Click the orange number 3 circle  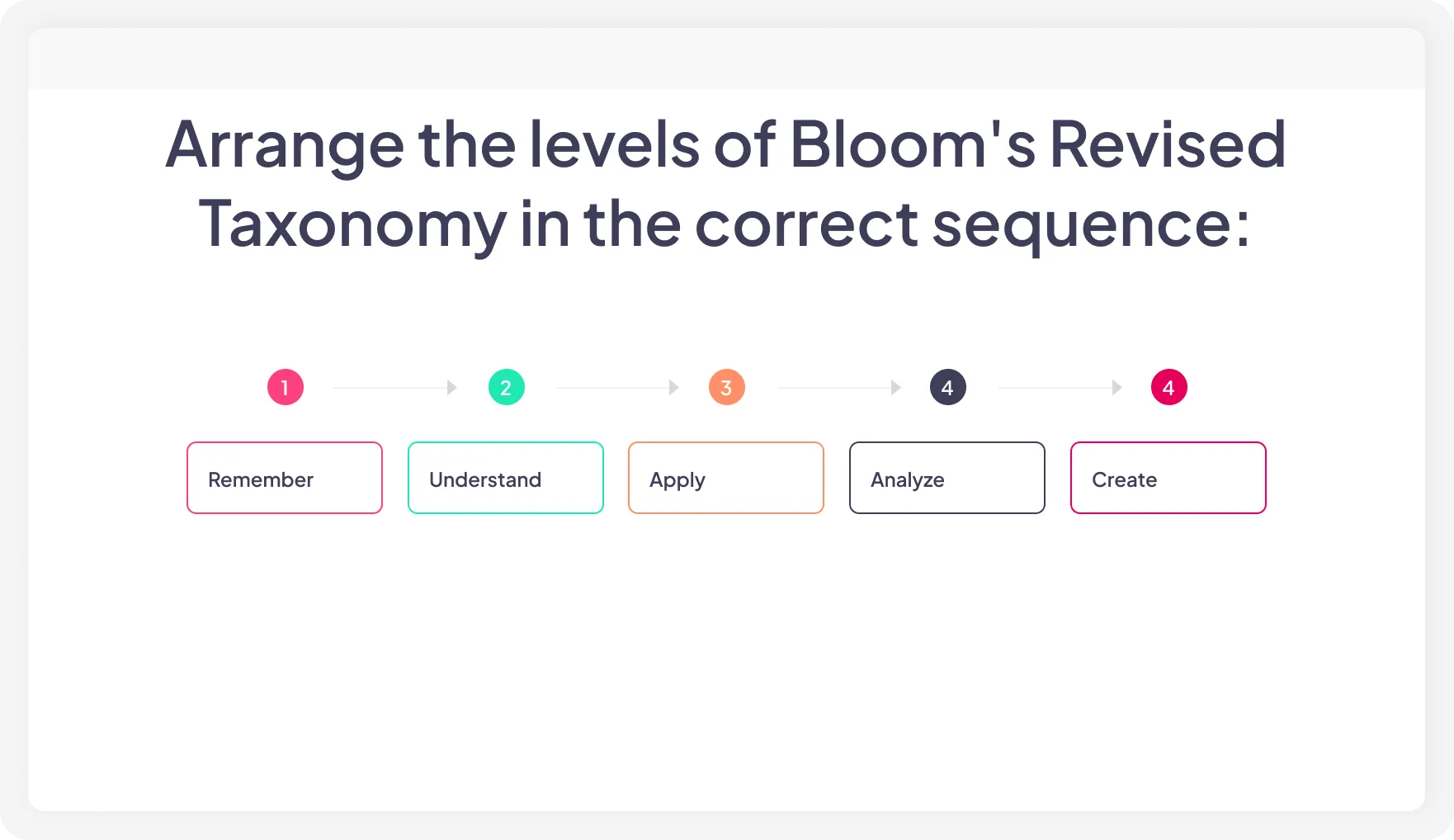tap(727, 387)
